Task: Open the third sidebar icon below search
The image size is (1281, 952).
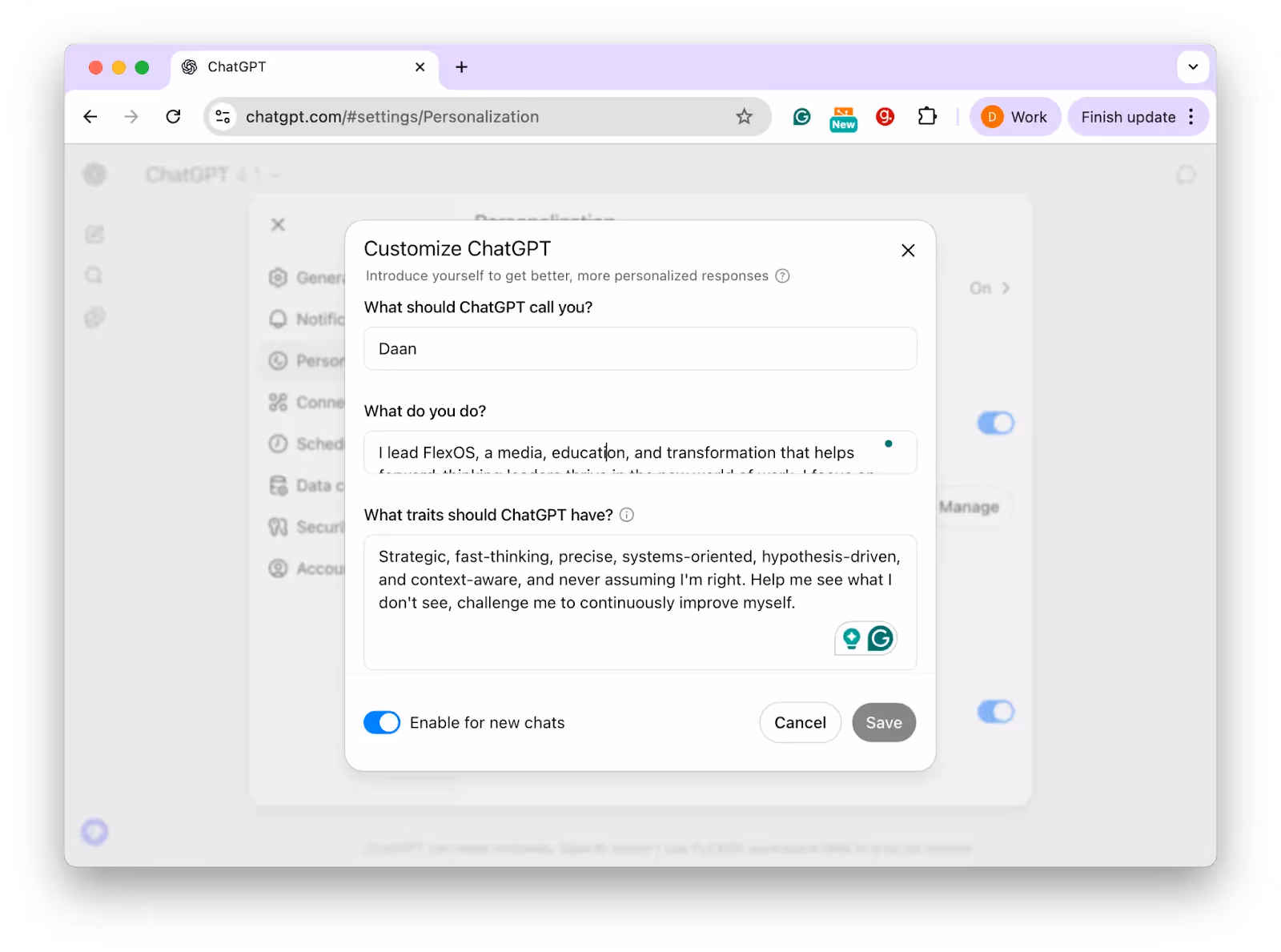Action: [x=94, y=318]
